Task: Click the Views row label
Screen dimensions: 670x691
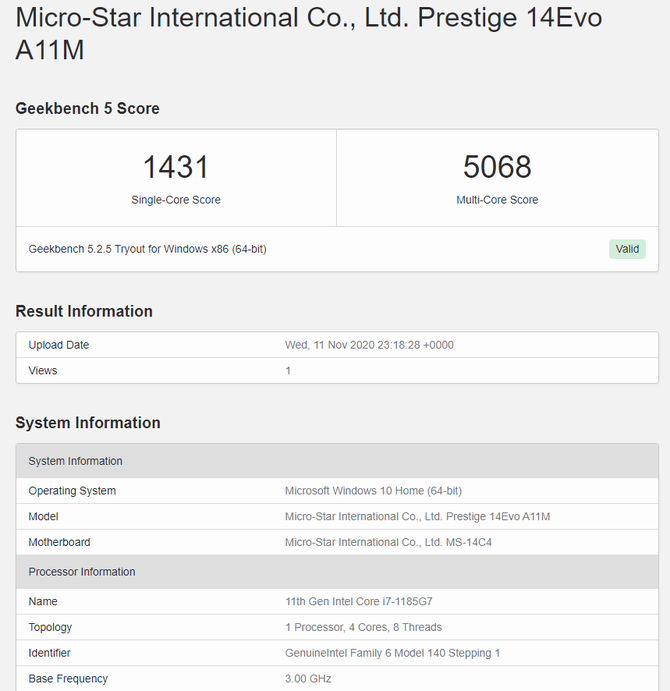Action: 43,371
